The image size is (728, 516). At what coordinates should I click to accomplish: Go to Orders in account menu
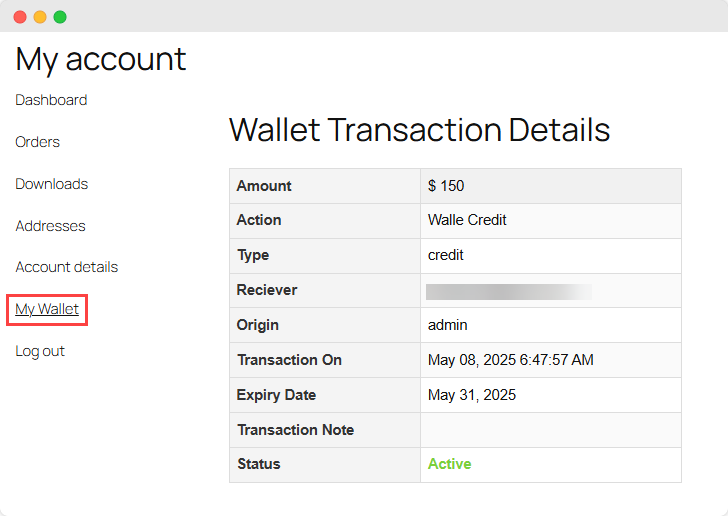coord(38,142)
